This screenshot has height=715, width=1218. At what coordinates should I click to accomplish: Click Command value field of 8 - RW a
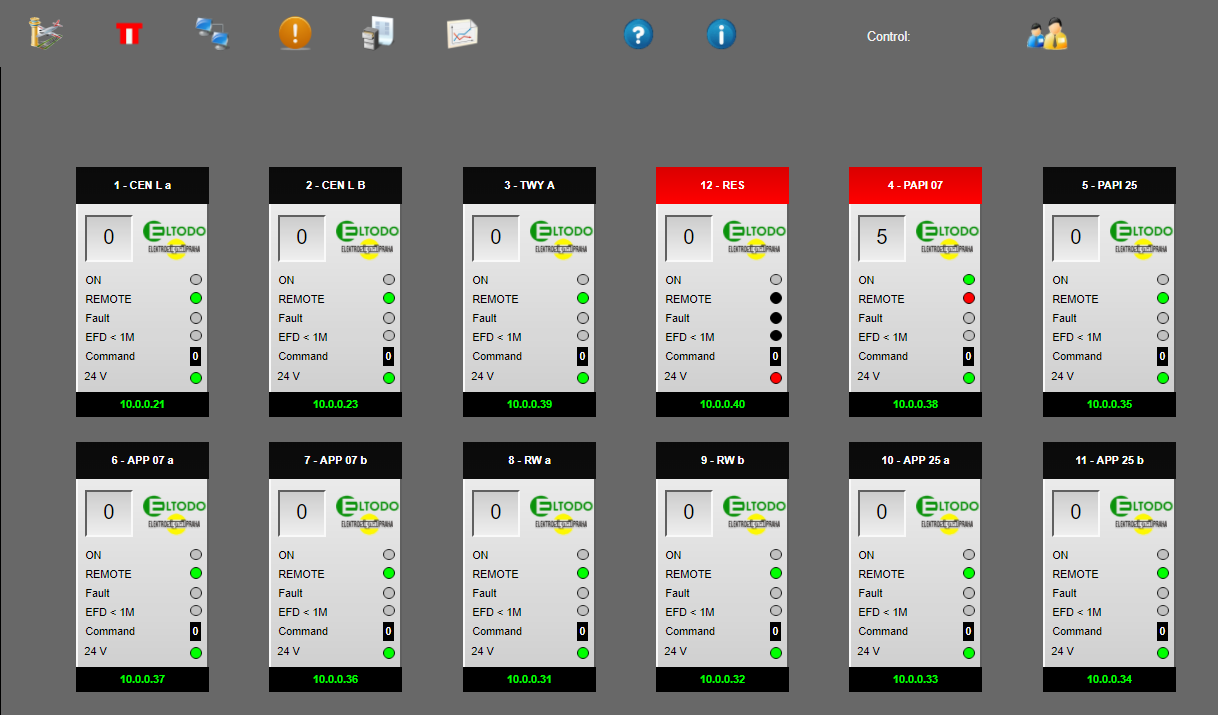[x=582, y=632]
